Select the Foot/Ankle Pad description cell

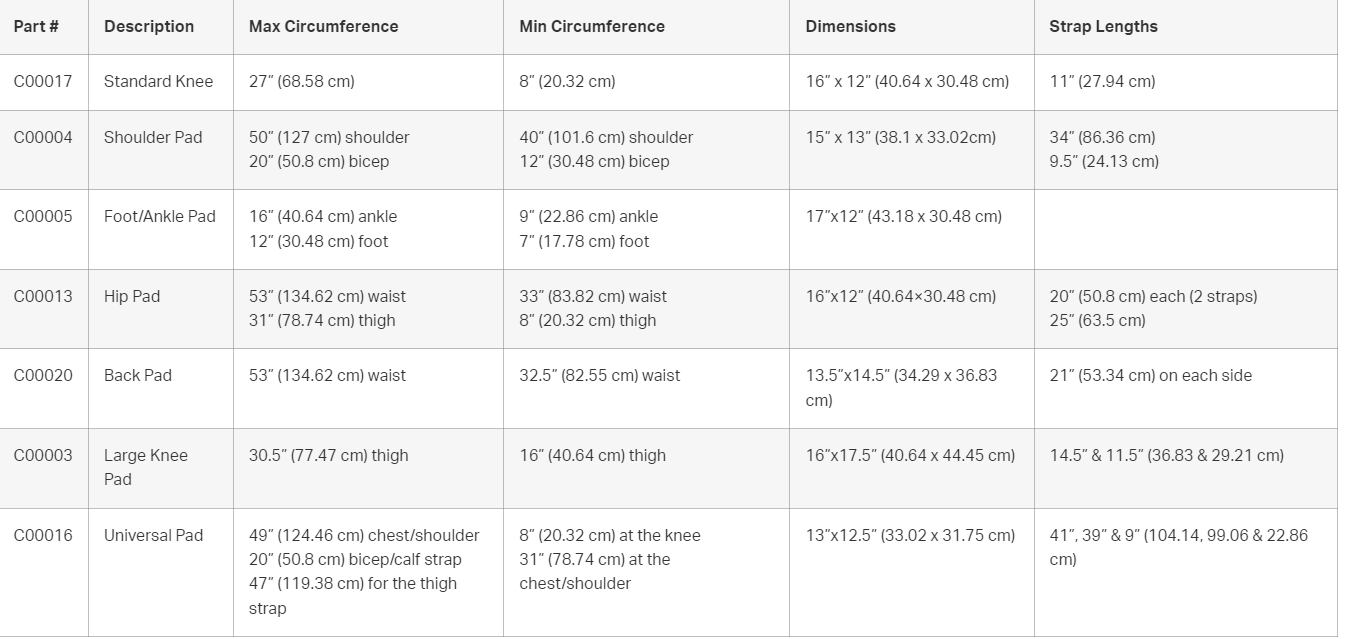coord(161,229)
